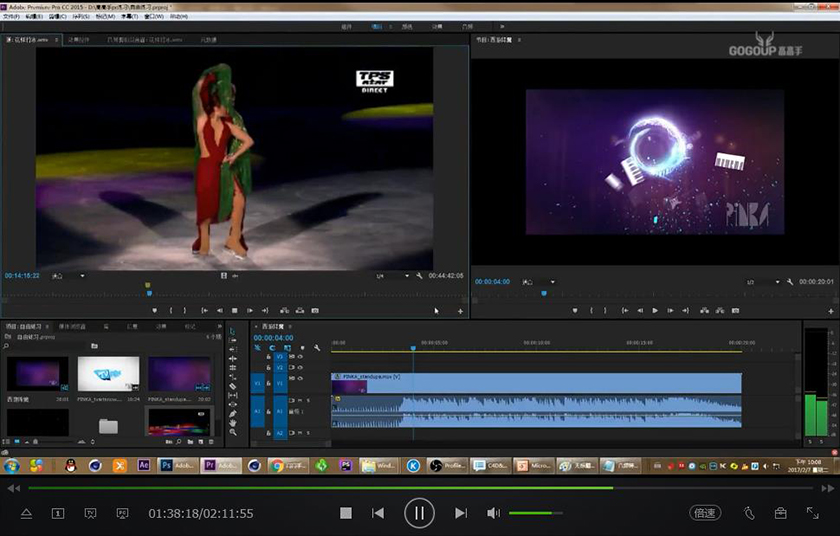Viewport: 840px width, 536px height.
Task: Select the PINKA_standups.mov clip on V1
Action: click(550, 382)
